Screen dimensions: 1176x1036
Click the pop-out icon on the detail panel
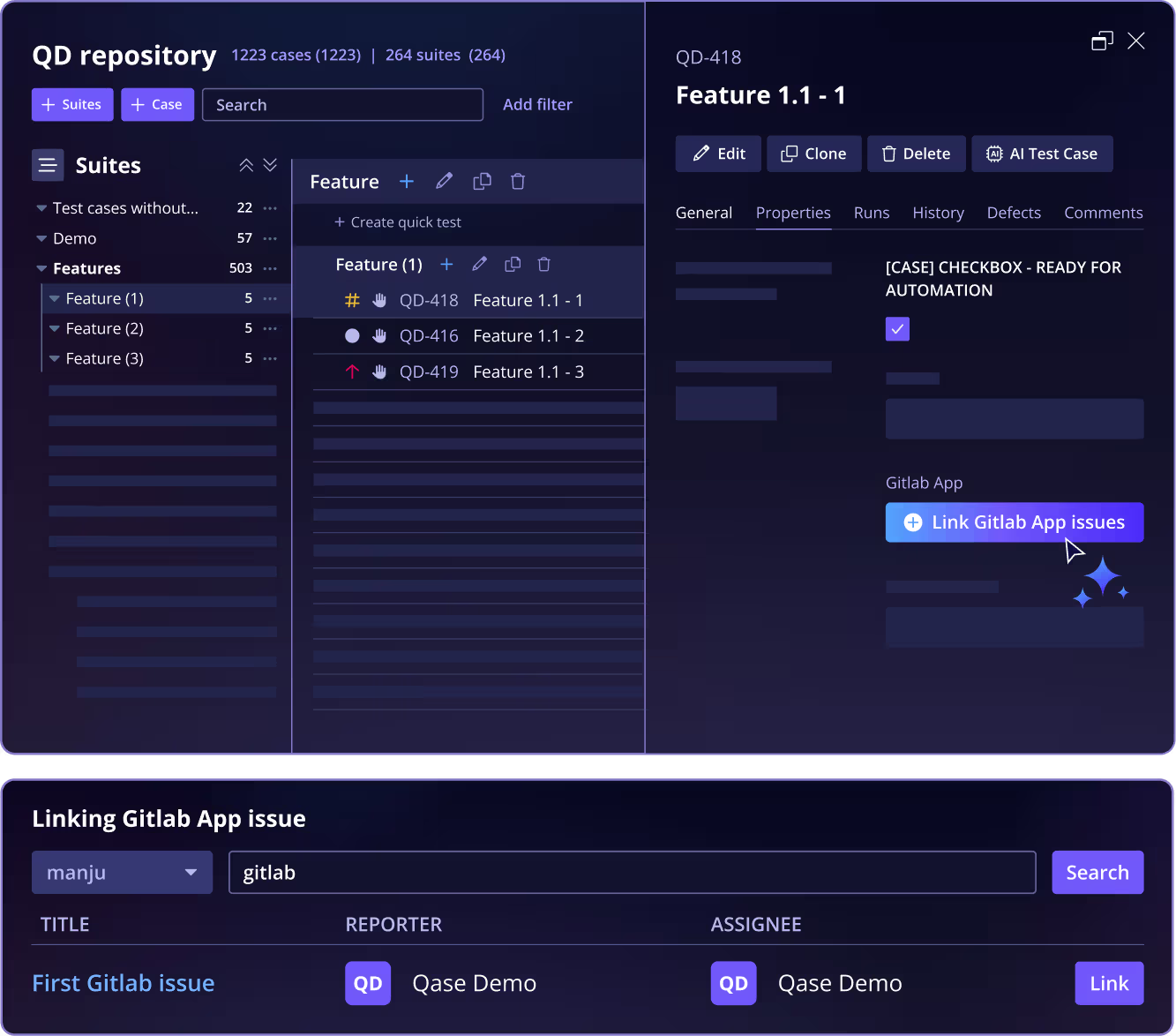(x=1102, y=41)
